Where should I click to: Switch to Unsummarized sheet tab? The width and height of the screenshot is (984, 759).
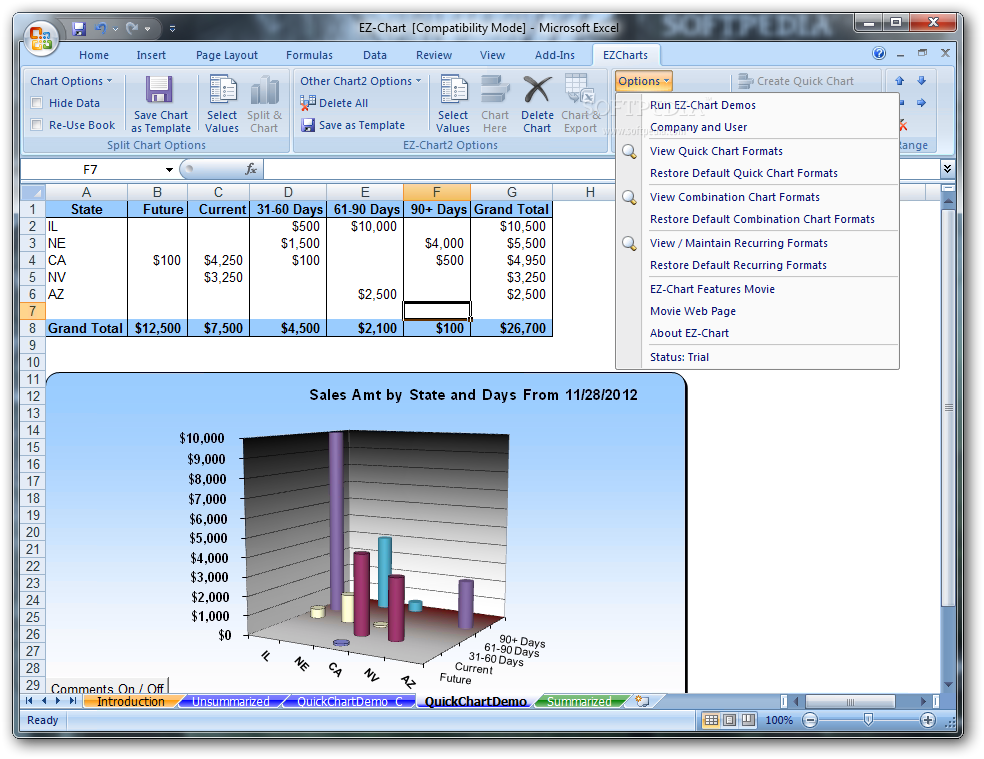pyautogui.click(x=230, y=701)
